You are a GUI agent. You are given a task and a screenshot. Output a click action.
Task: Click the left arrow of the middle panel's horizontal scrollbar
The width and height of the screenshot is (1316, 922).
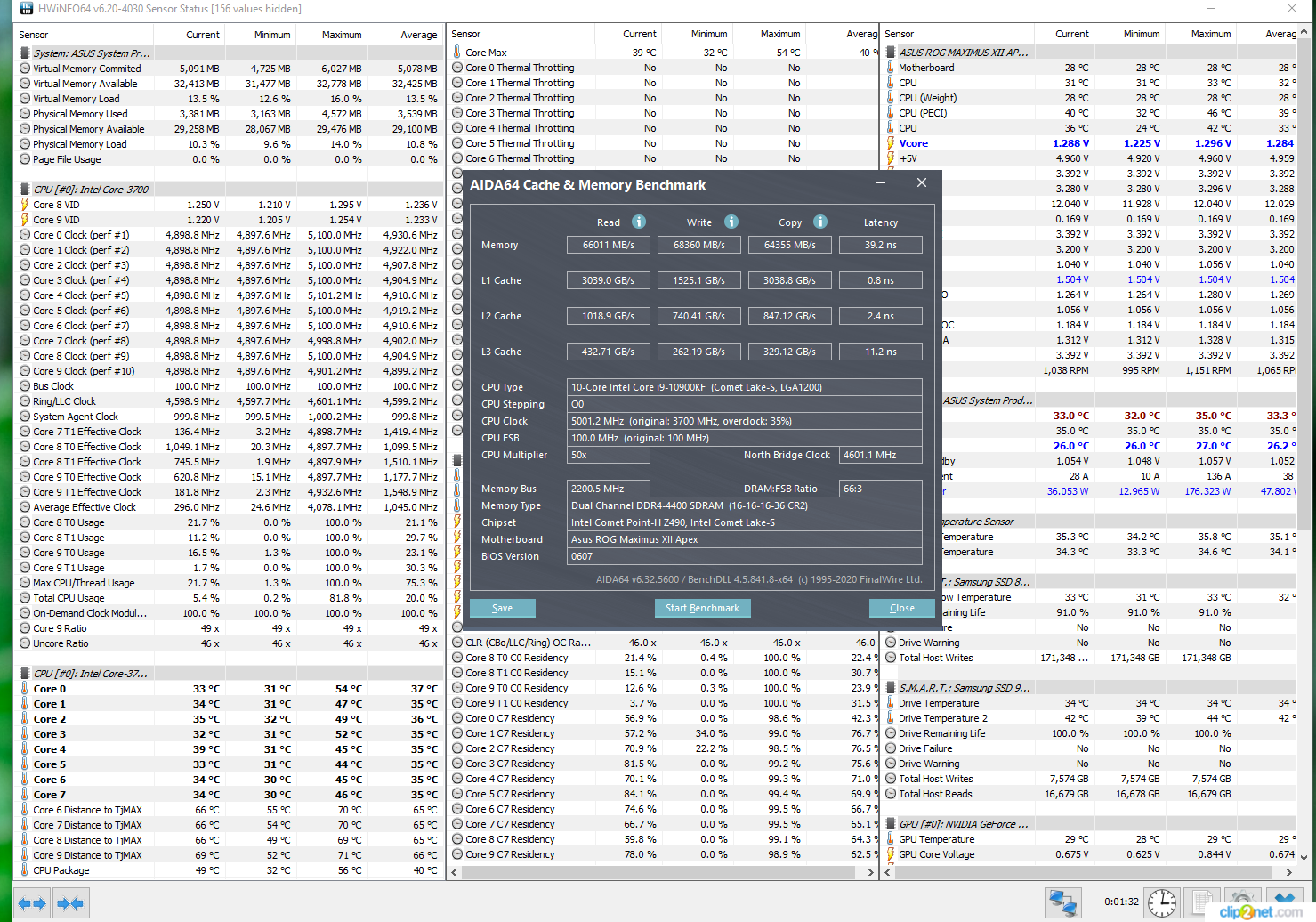(x=456, y=872)
